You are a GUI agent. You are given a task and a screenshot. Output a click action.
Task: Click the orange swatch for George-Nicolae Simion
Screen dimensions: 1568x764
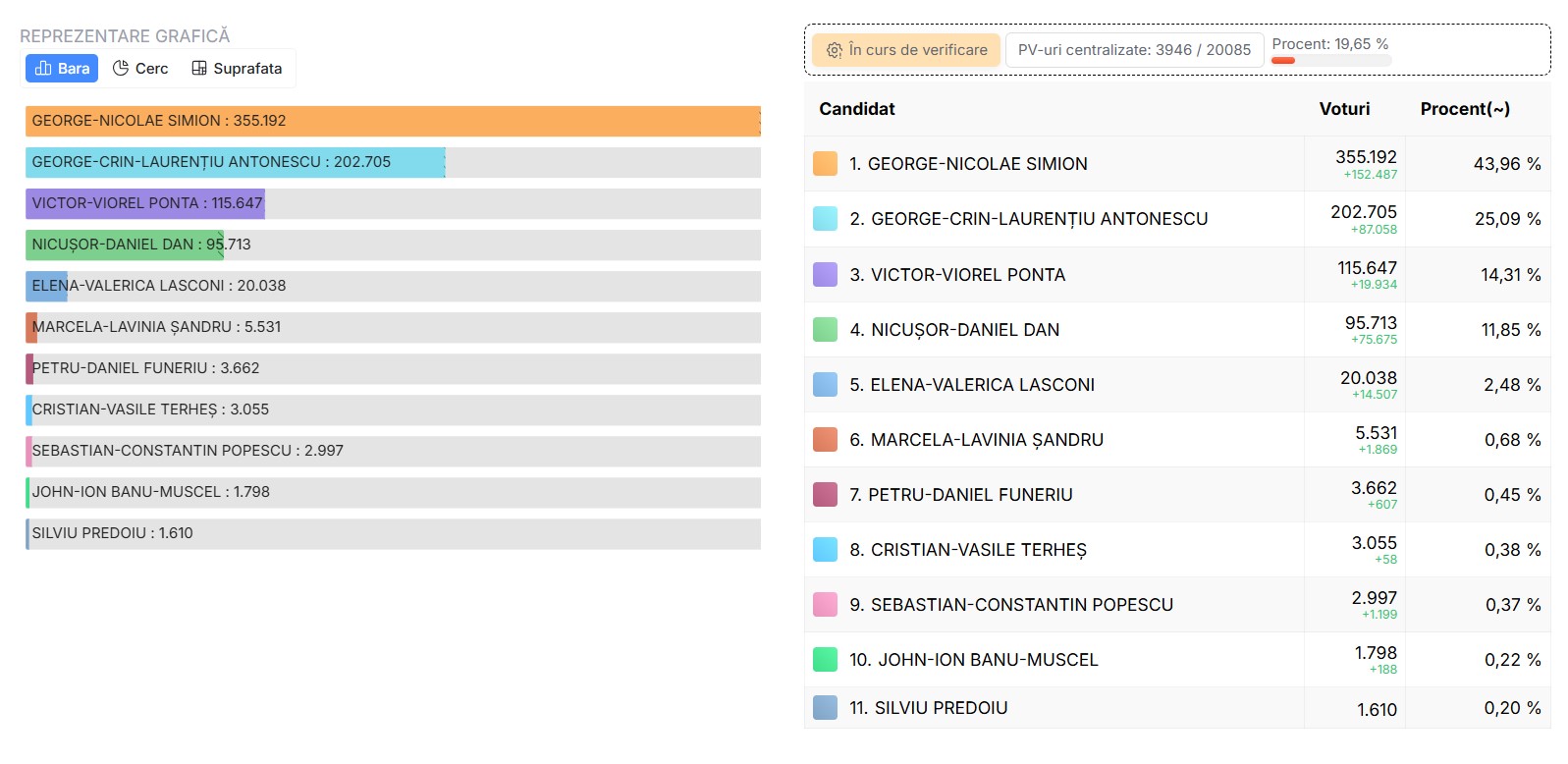(825, 164)
